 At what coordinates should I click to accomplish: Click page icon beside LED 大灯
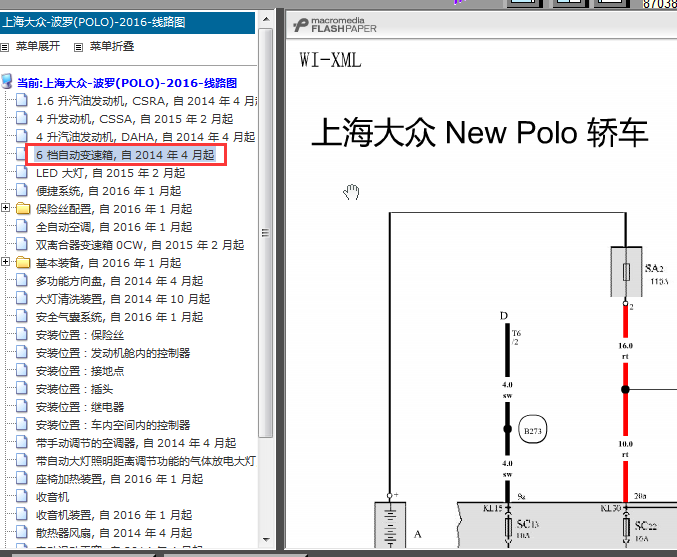pos(22,172)
